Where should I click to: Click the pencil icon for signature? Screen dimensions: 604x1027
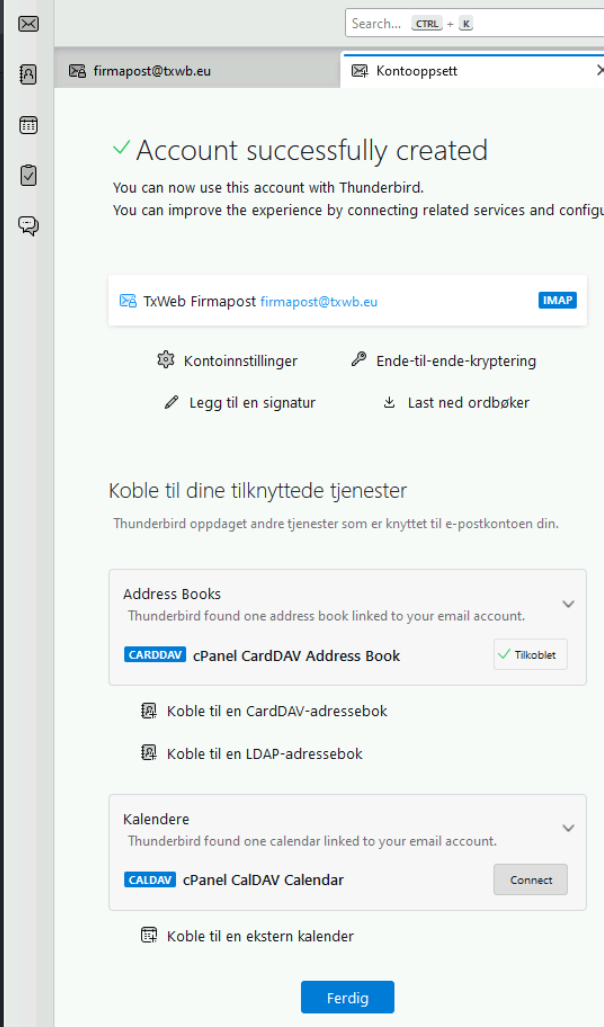click(x=171, y=403)
